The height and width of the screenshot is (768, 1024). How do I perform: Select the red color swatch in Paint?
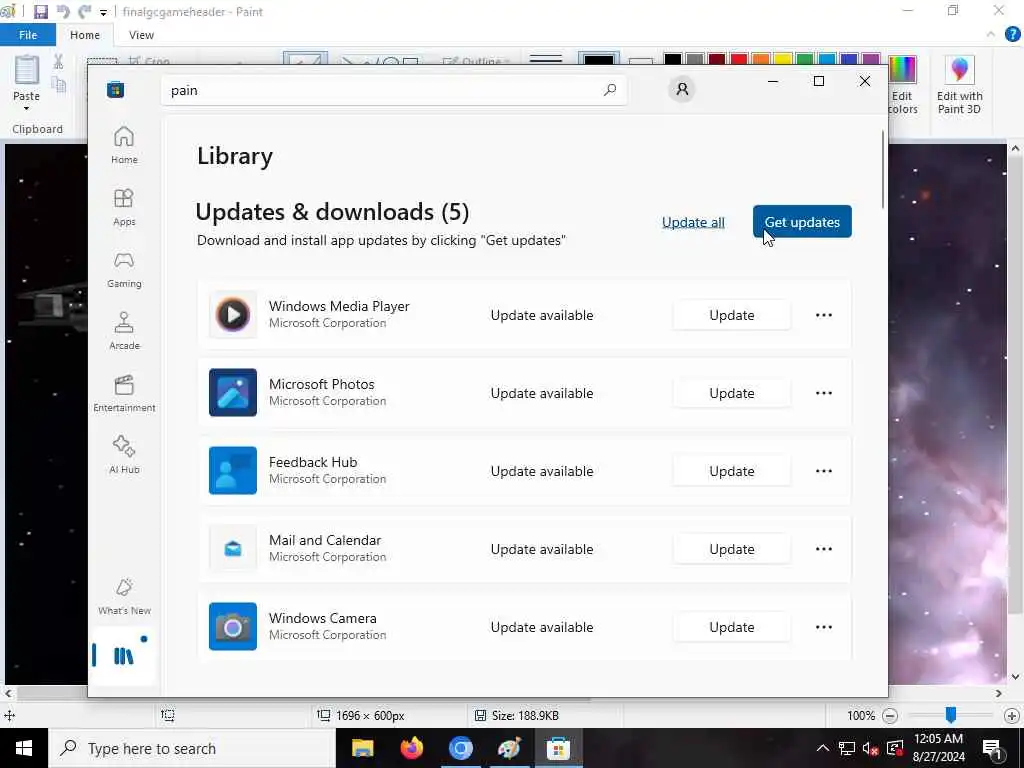coord(739,59)
